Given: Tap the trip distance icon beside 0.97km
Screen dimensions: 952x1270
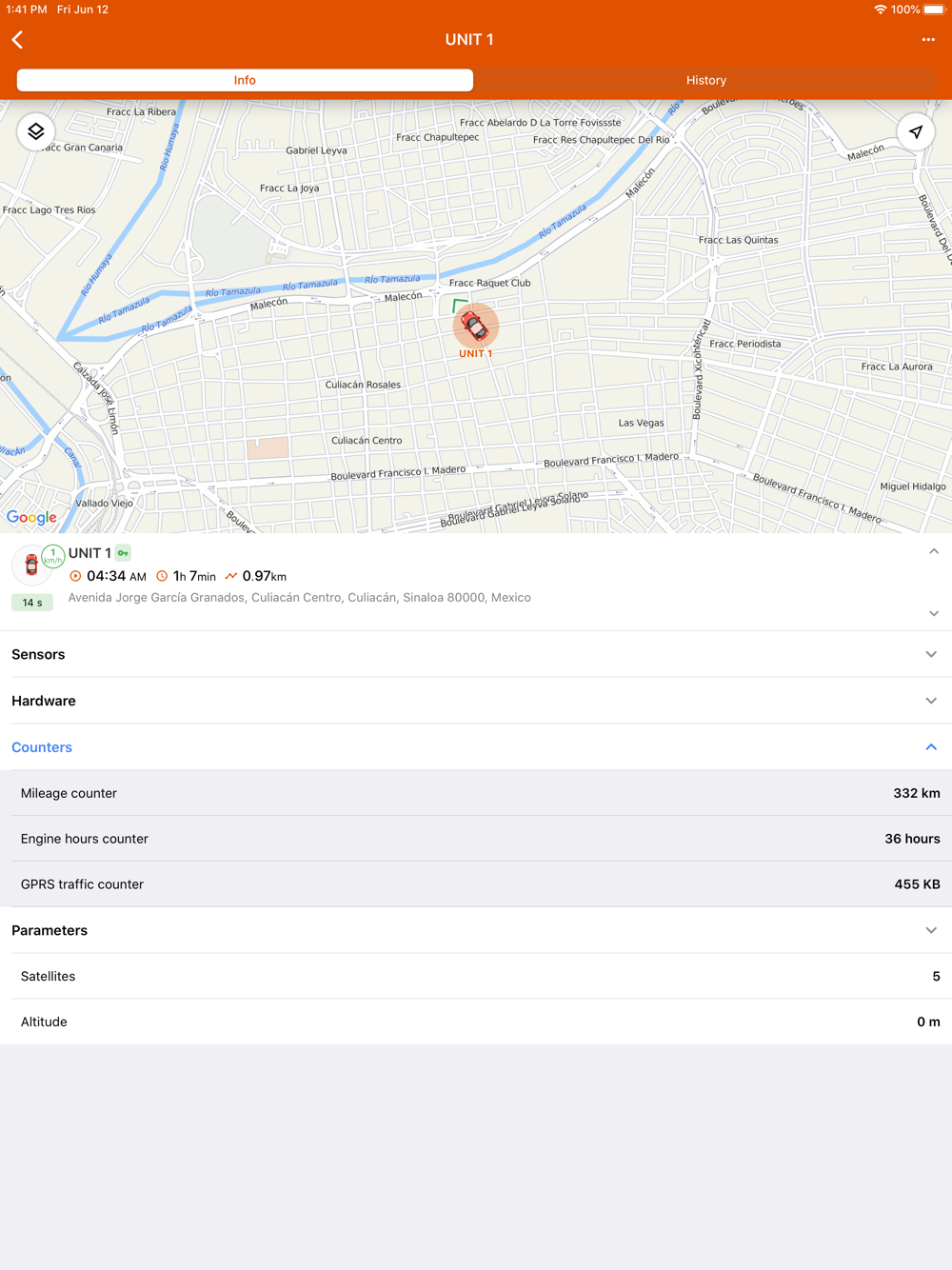Looking at the screenshot, I should tap(231, 576).
